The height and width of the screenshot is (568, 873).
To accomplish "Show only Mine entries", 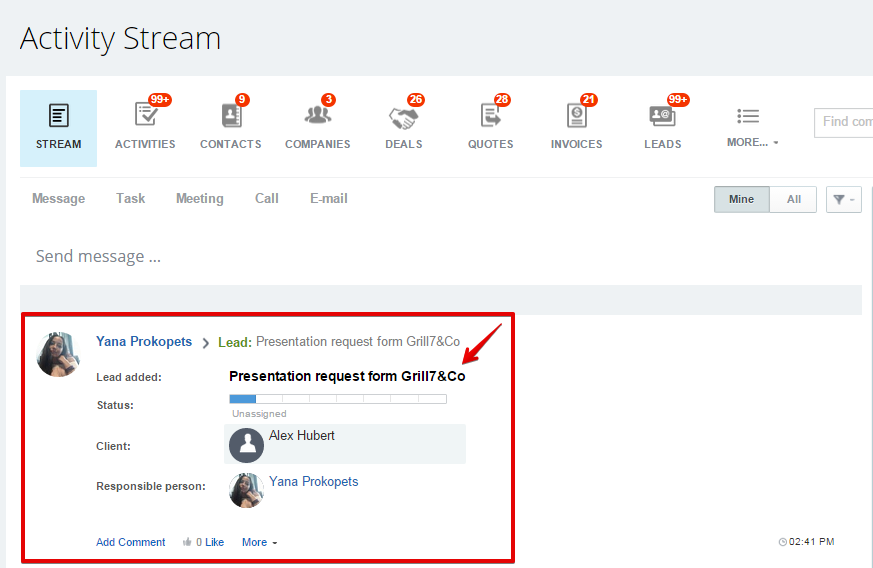I will click(742, 199).
